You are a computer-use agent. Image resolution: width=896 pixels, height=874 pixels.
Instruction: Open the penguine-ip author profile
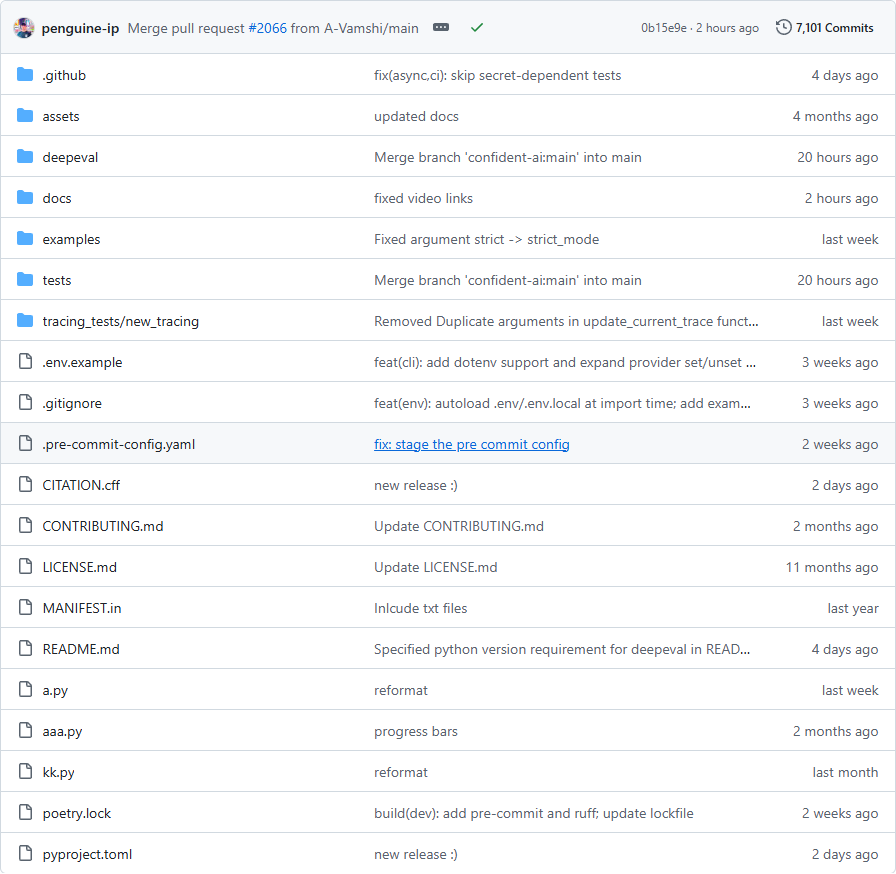point(80,28)
